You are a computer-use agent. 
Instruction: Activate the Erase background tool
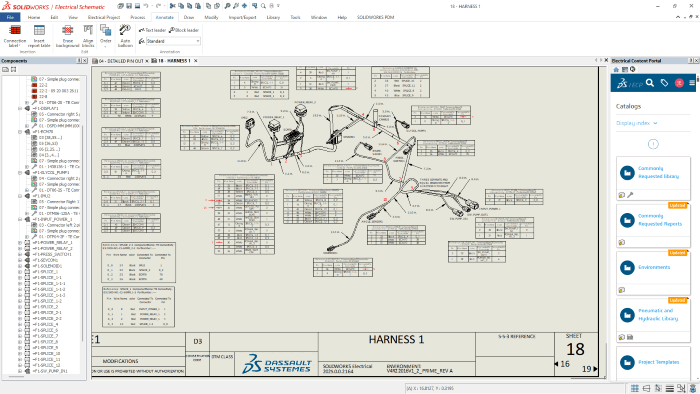tap(67, 36)
